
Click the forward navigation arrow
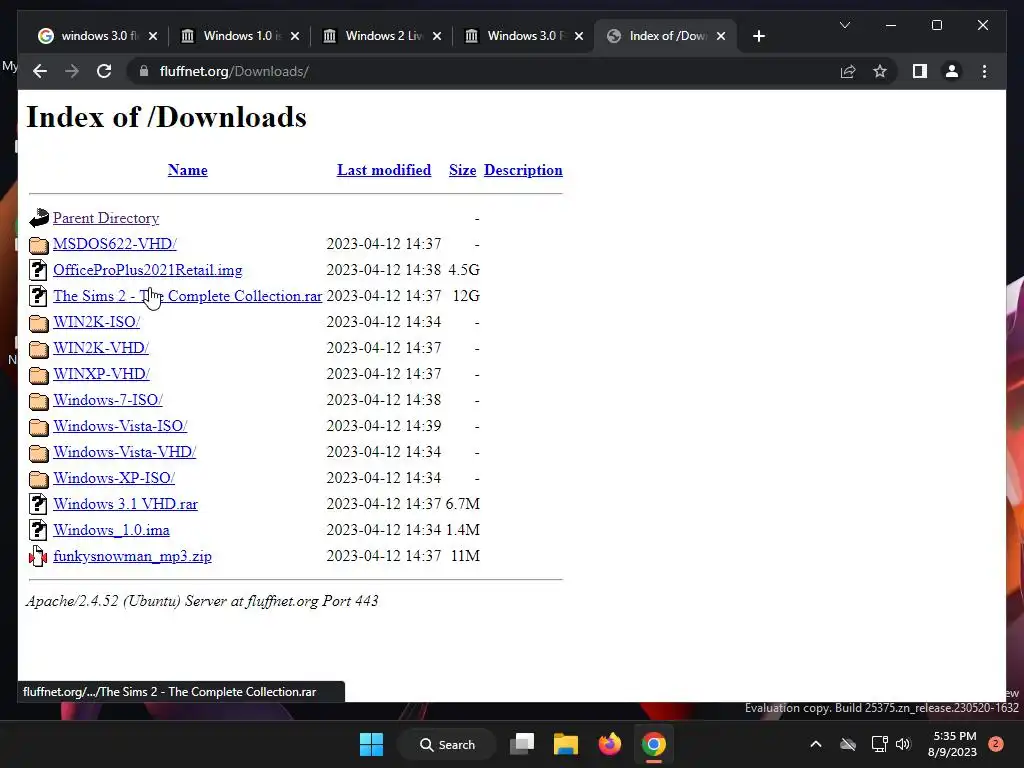tap(72, 71)
